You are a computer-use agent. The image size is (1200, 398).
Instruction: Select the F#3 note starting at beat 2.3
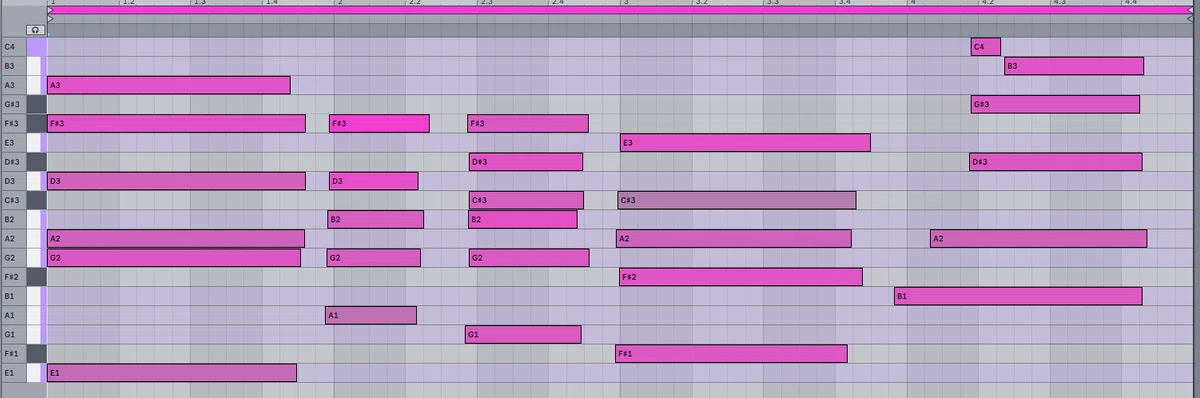click(528, 123)
